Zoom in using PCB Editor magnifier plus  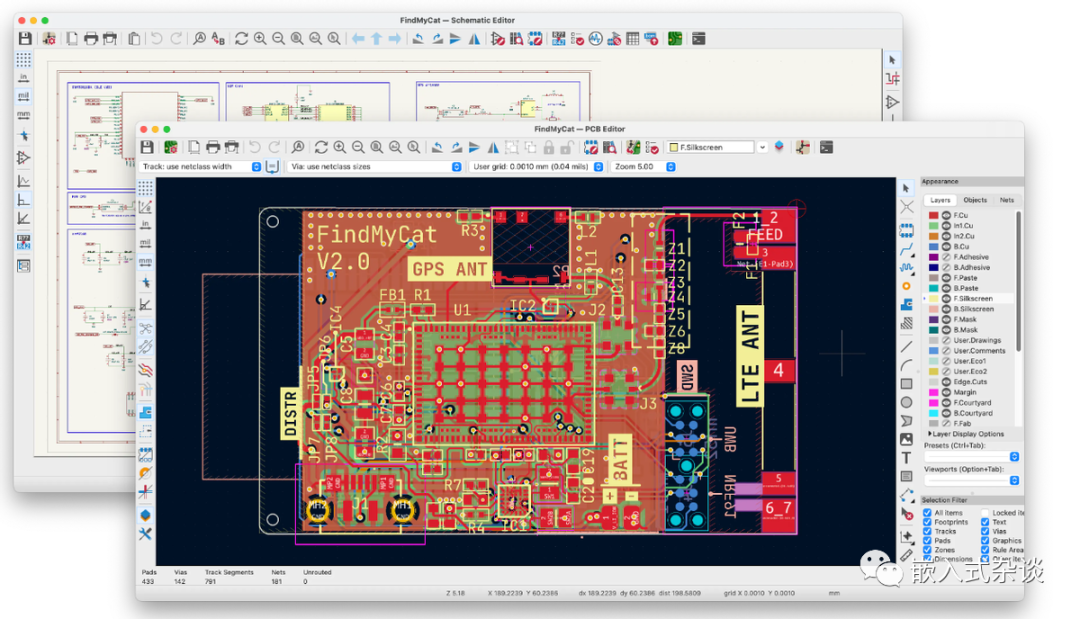[x=340, y=147]
